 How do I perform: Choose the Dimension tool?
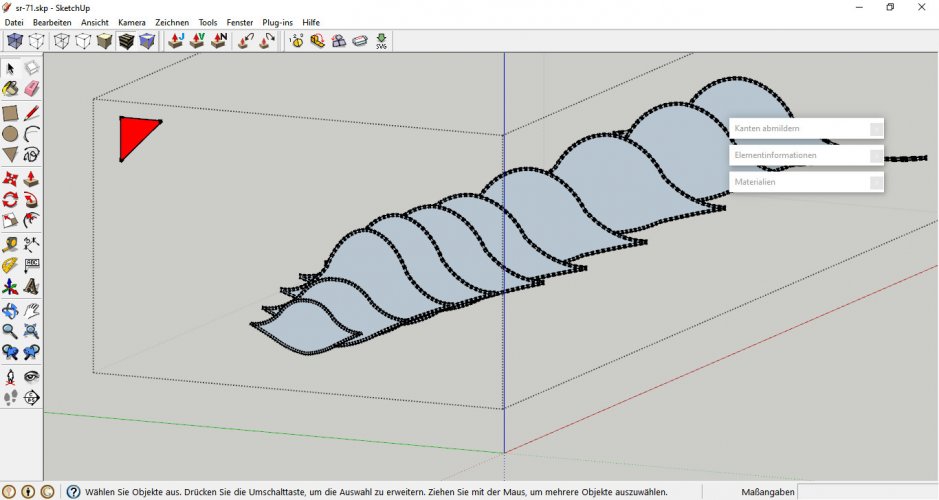(31, 244)
